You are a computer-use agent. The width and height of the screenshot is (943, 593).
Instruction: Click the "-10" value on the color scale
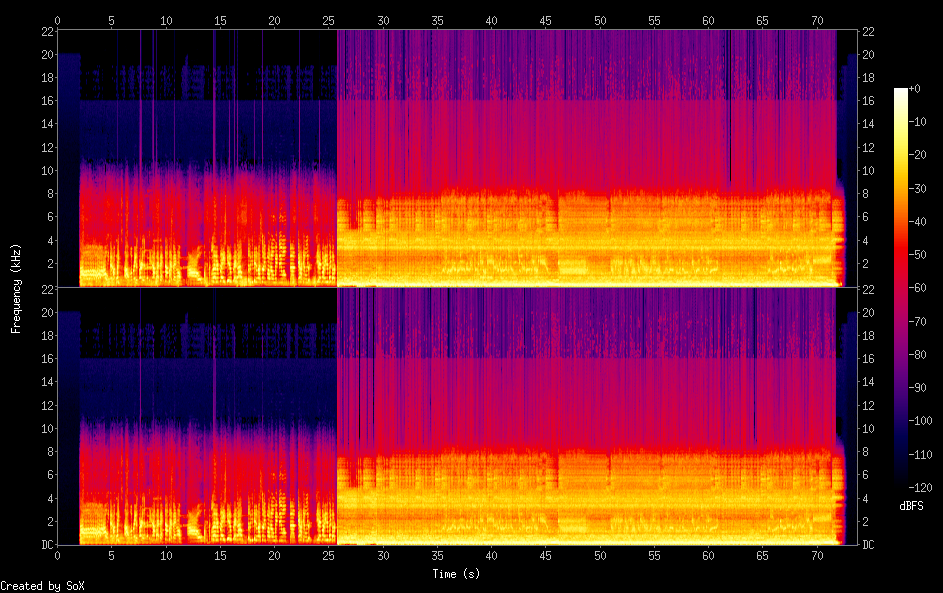coord(918,121)
